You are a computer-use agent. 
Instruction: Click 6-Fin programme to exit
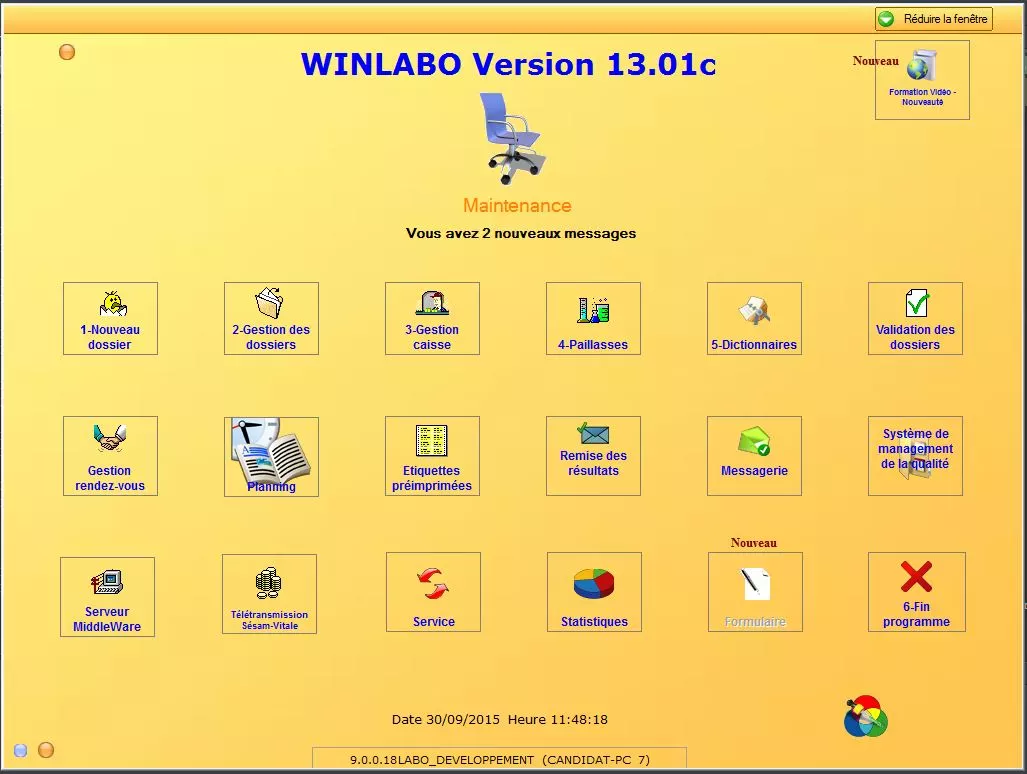[916, 592]
